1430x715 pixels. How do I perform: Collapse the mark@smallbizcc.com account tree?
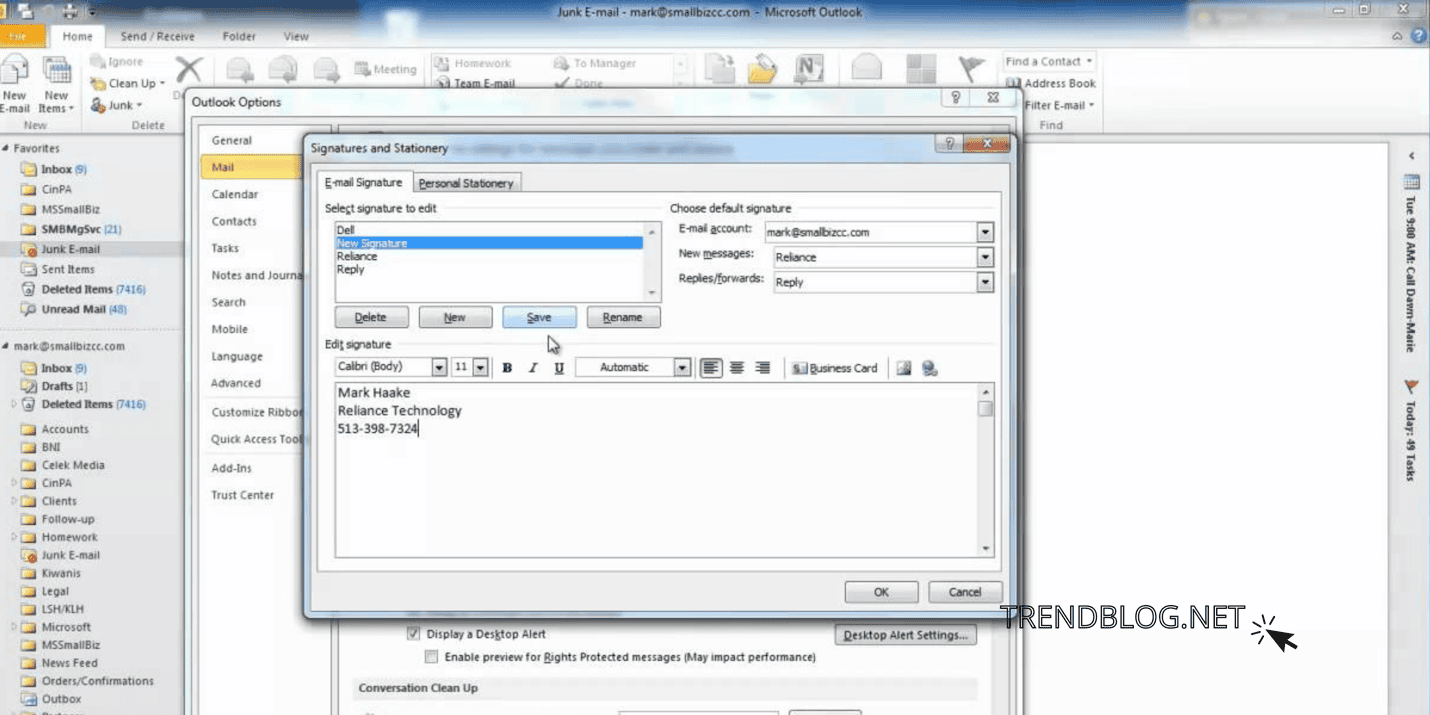click(x=6, y=346)
